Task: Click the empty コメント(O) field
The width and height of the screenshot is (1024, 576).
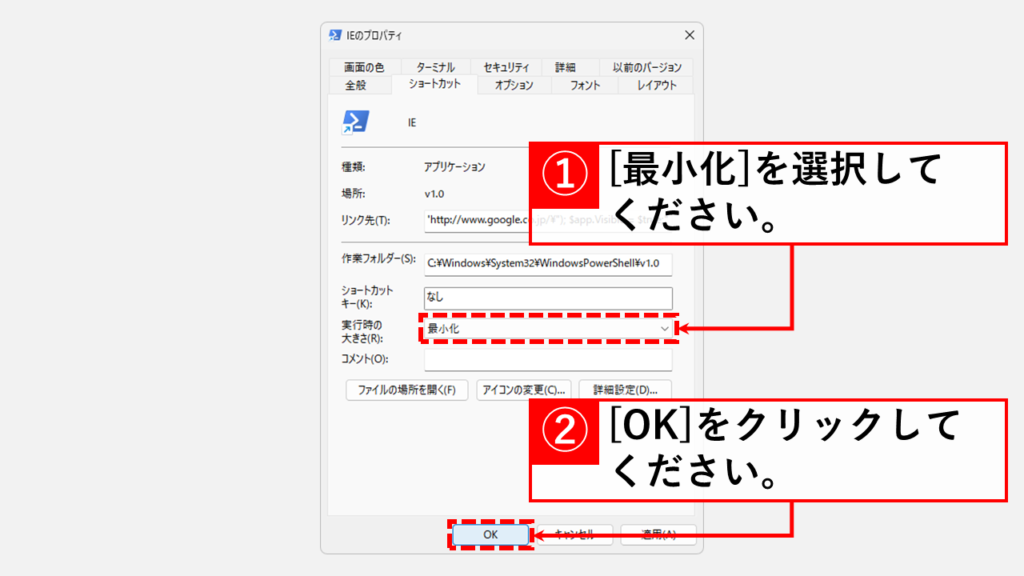Action: (x=547, y=359)
